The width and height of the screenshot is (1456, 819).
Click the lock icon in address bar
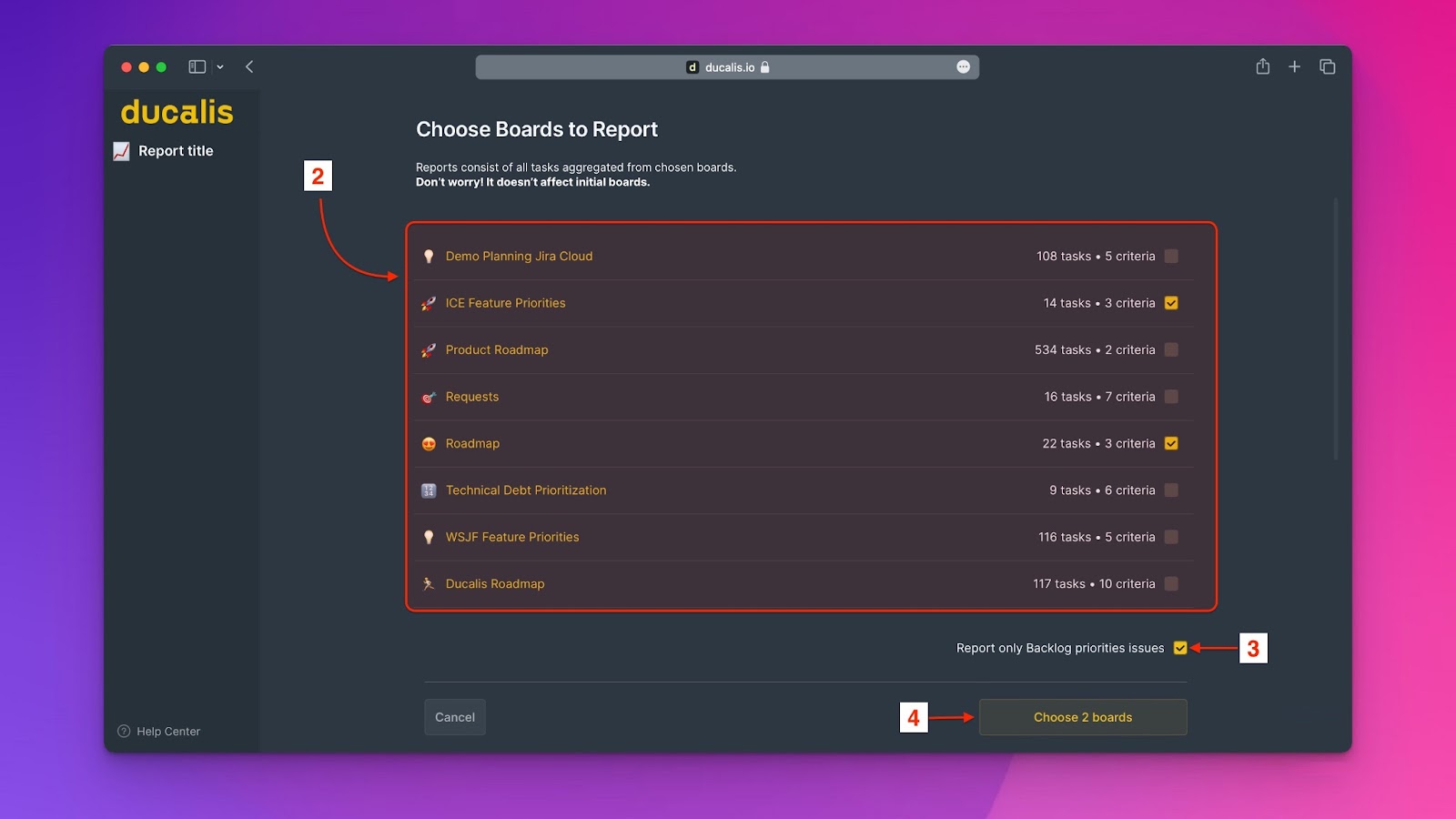pyautogui.click(x=764, y=67)
